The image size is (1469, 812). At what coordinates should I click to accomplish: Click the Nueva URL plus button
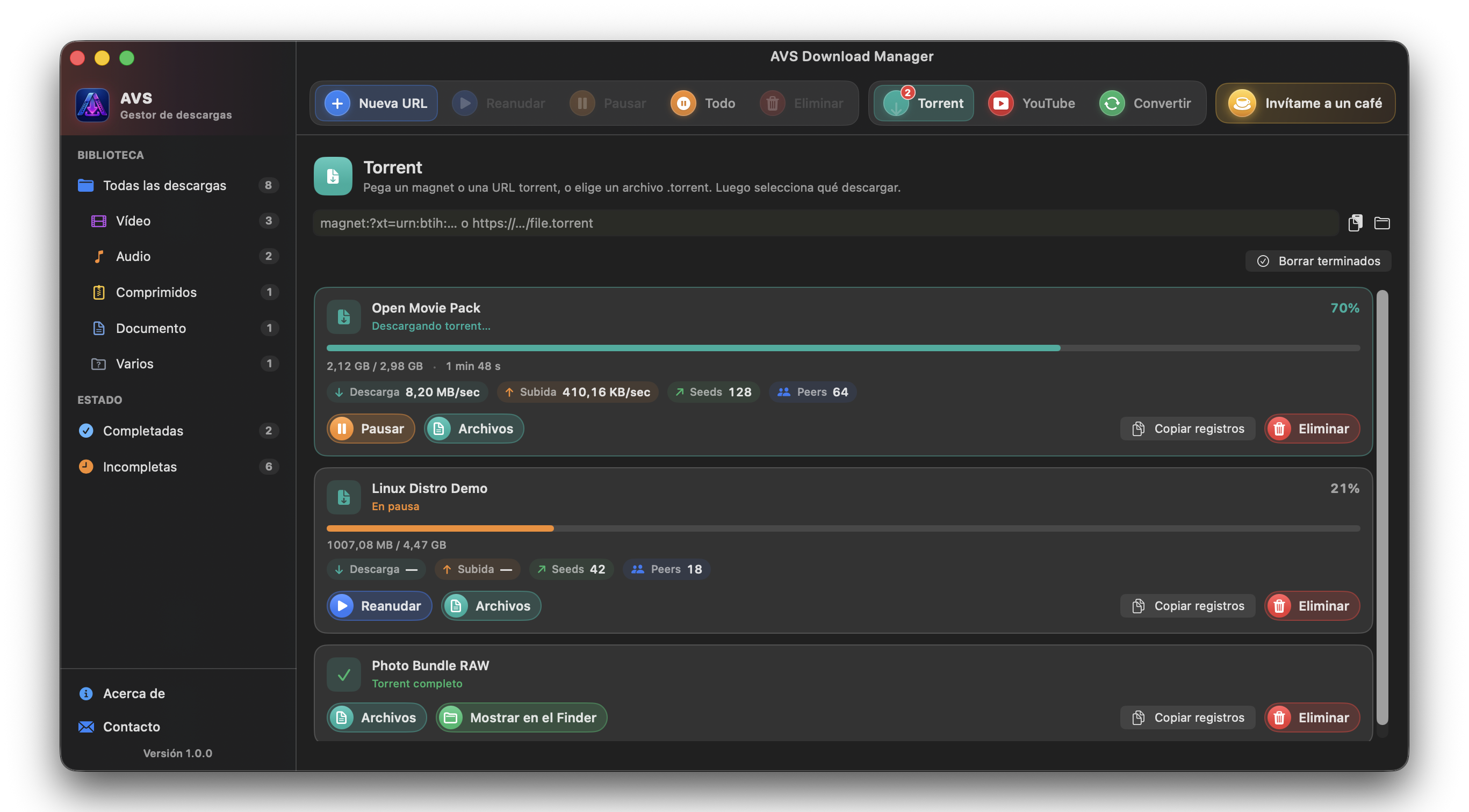[376, 103]
